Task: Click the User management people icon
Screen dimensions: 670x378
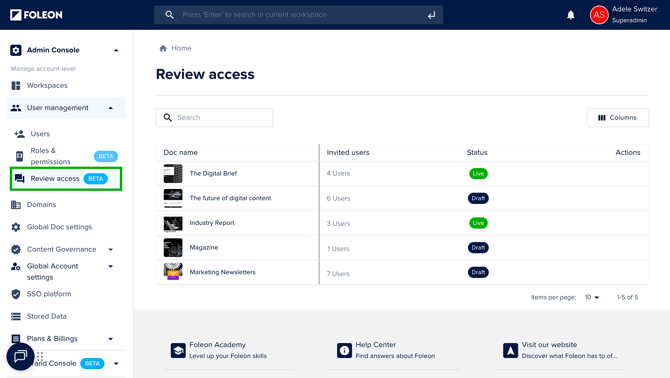Action: (x=16, y=108)
